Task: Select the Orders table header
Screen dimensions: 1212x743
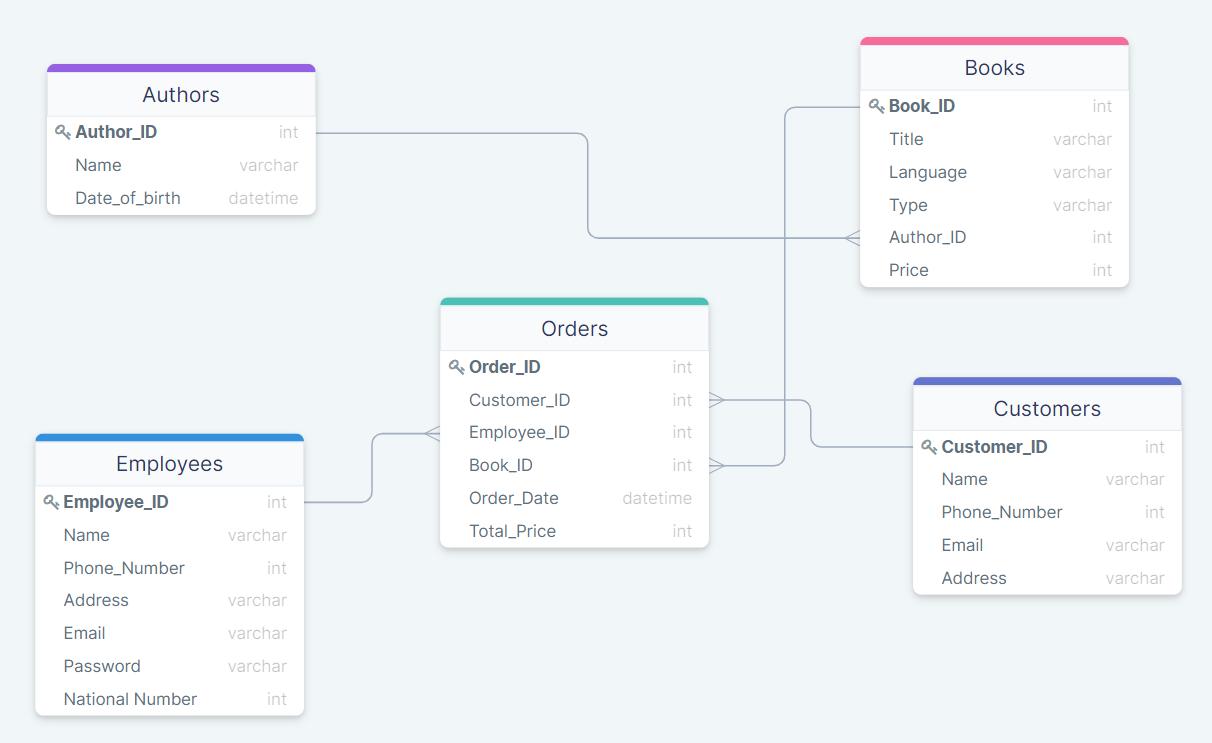Action: [574, 328]
